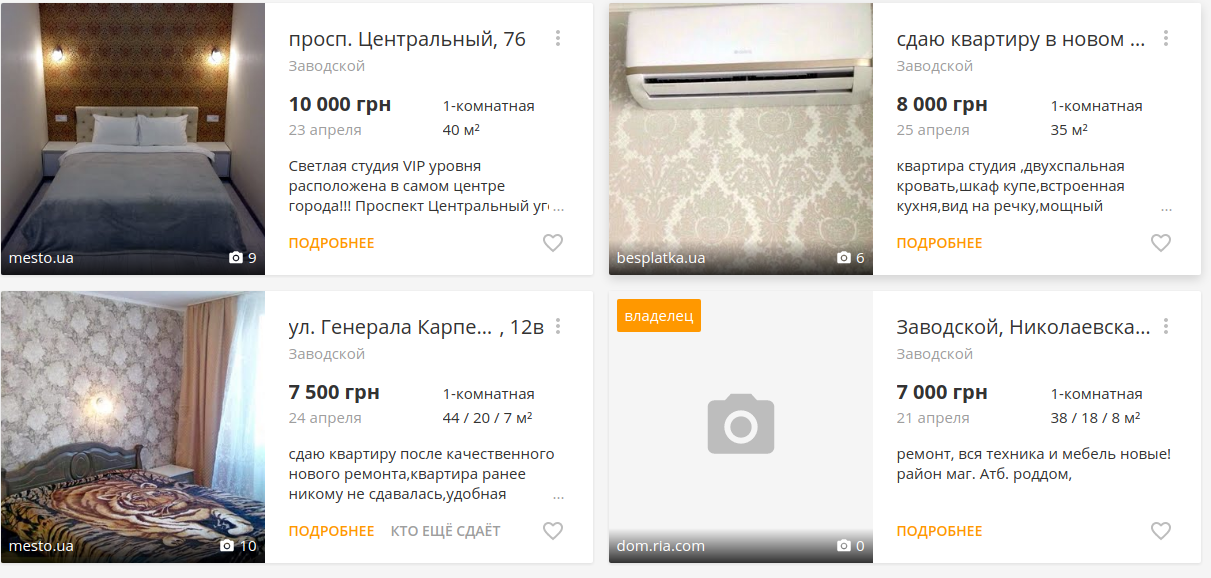Open three-dot menu for сдаю квартиру в новом
The height and width of the screenshot is (578, 1211).
[1166, 39]
